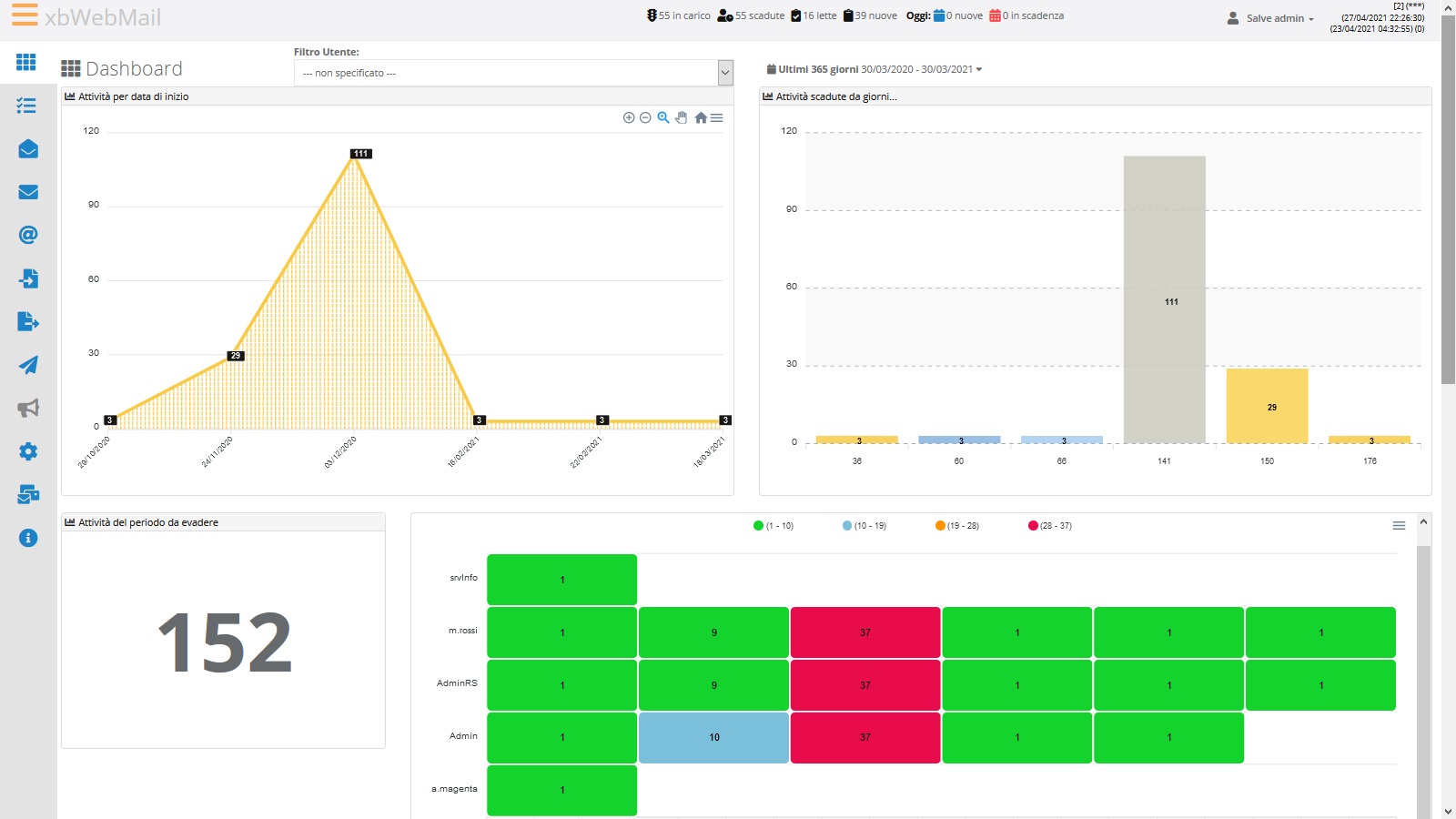
Task: Click the green '1' cell in srvInfo row
Action: tap(561, 580)
